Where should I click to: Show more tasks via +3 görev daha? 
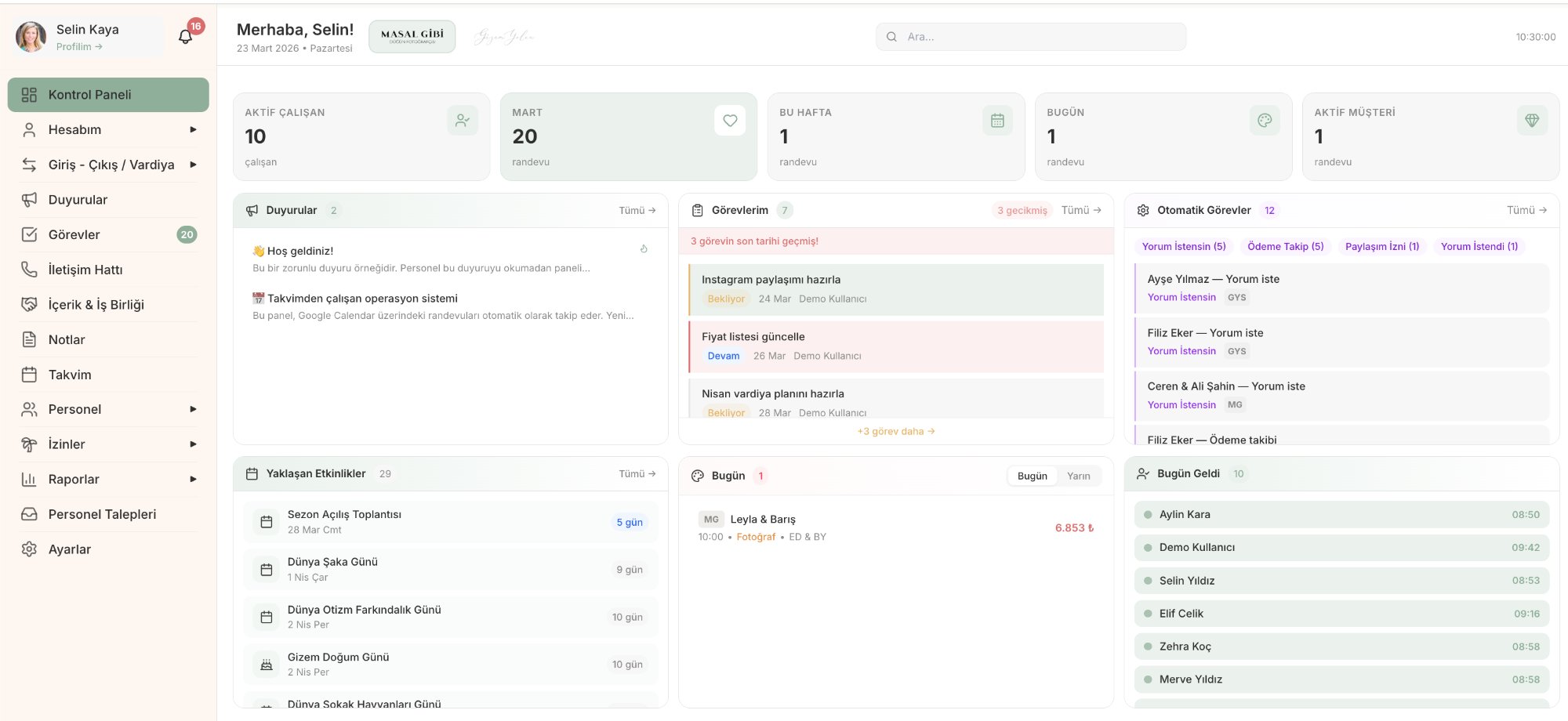(x=895, y=432)
